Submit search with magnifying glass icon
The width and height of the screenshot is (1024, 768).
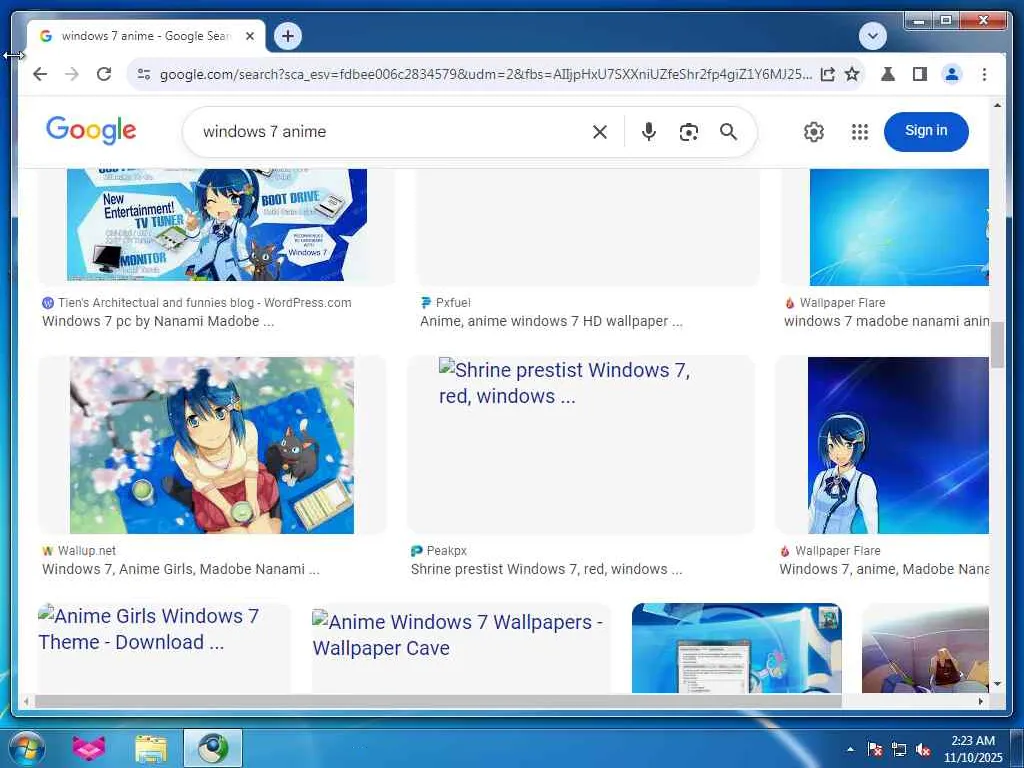(x=728, y=132)
